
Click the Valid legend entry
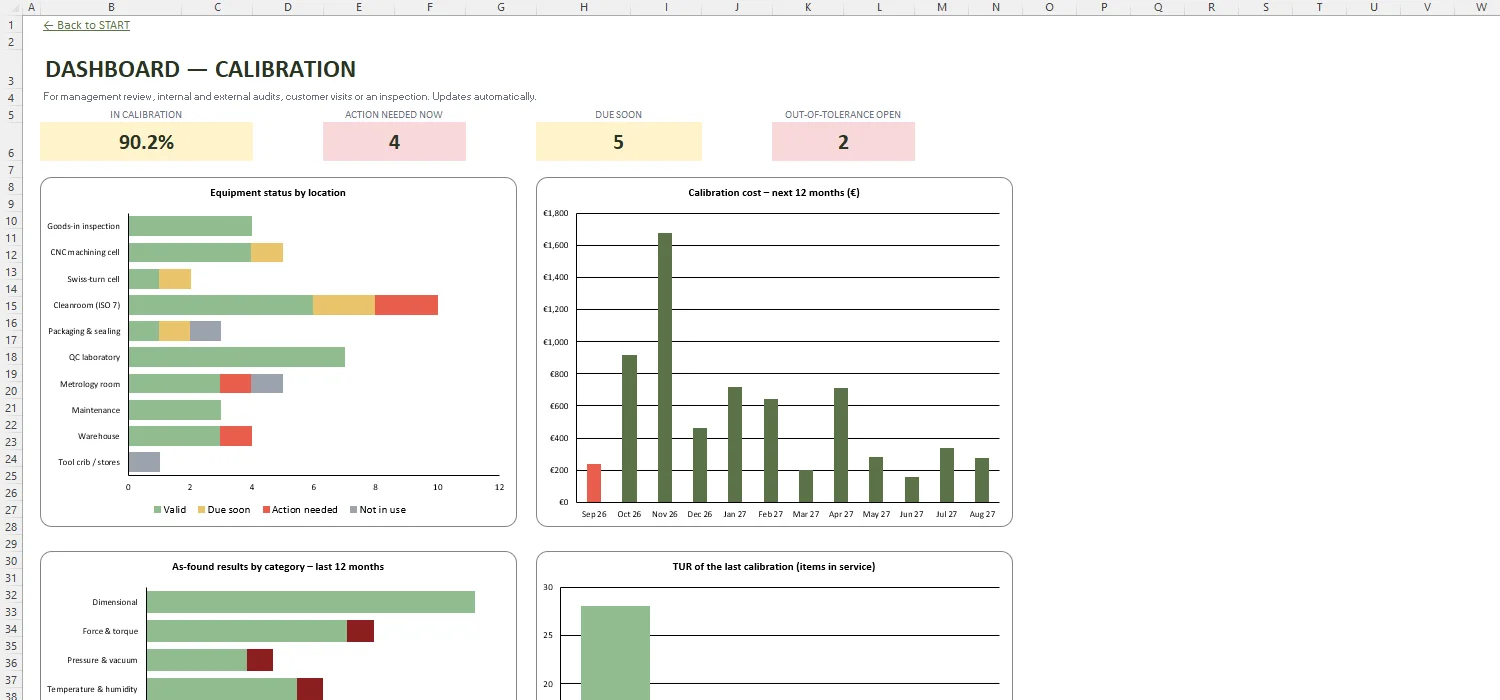click(170, 510)
